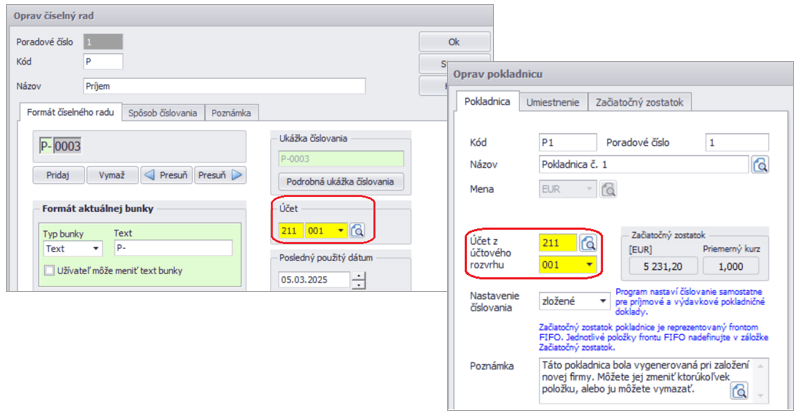The height and width of the screenshot is (415, 801).
Task: Click the Ok button
Action: click(x=453, y=42)
